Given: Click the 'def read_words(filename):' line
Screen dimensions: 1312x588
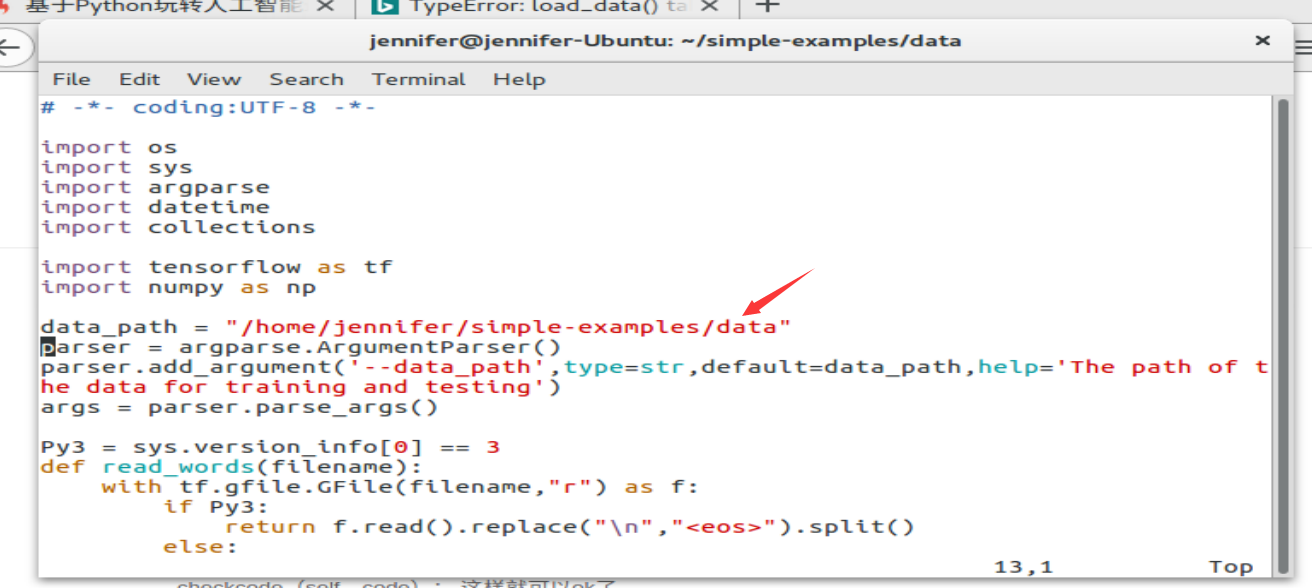Looking at the screenshot, I should tap(232, 467).
